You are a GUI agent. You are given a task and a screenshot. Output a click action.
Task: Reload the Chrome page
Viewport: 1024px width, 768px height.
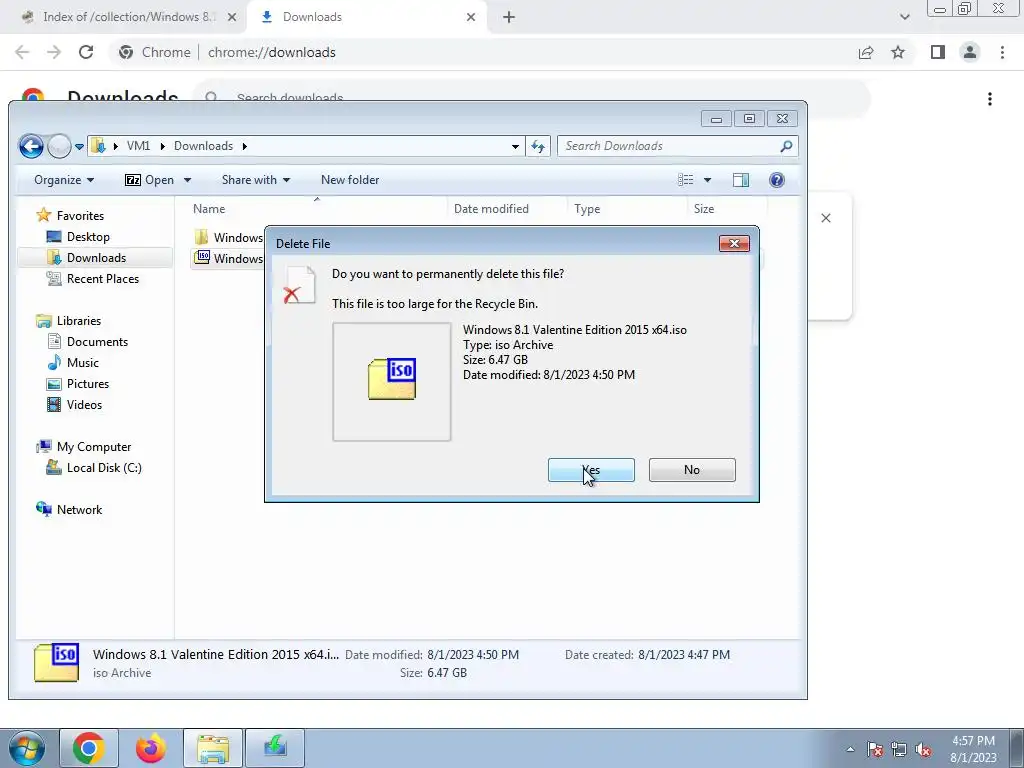click(86, 52)
